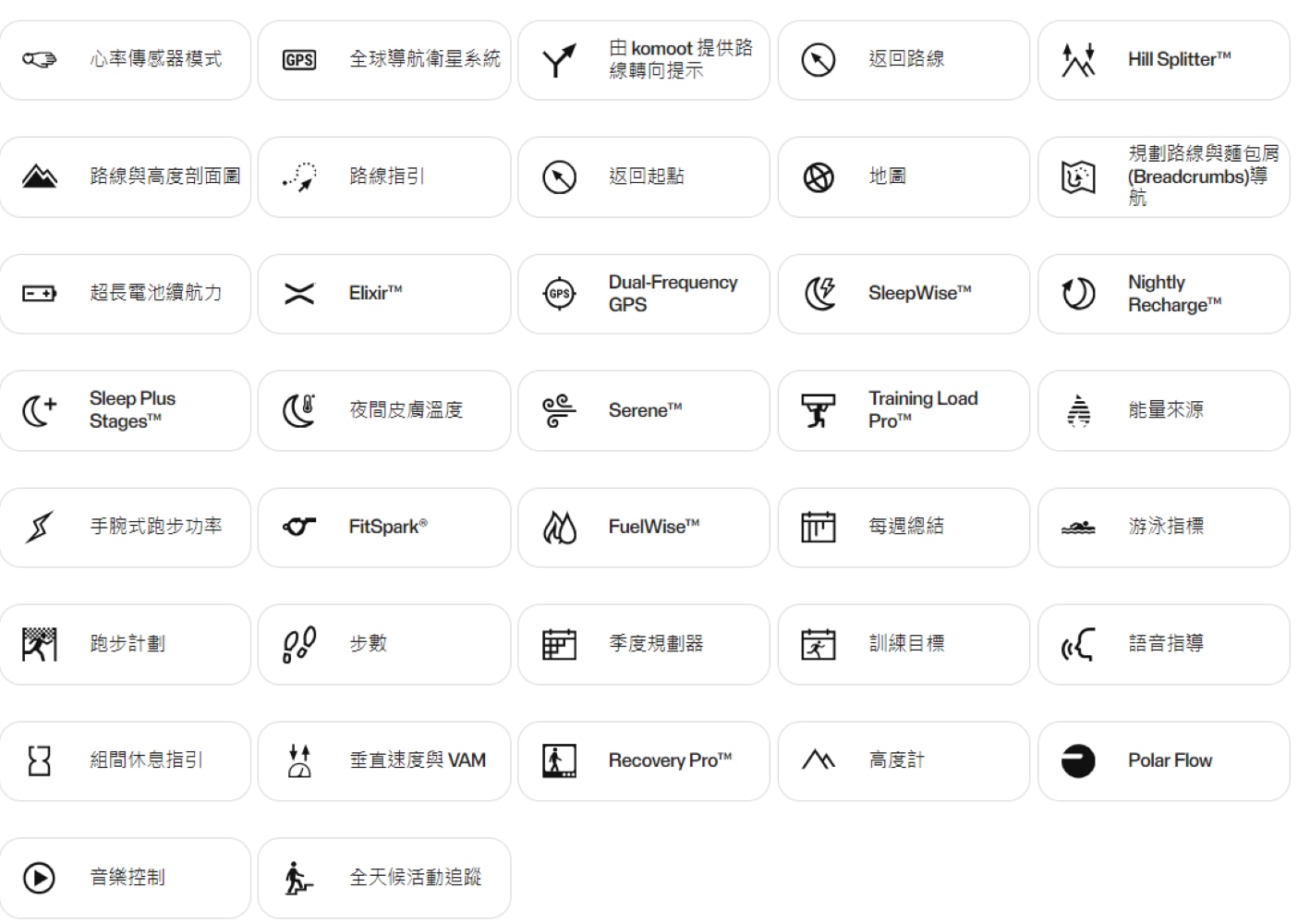Click the Sleep Plus Stages moon icon
The width and height of the screenshot is (1298, 924).
coord(39,411)
